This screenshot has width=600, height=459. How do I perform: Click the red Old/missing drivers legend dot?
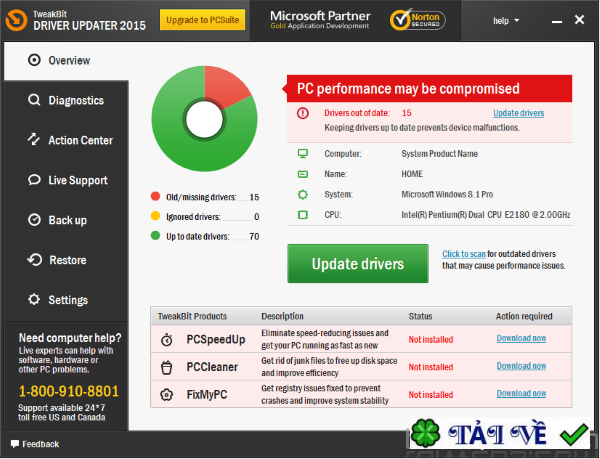click(155, 197)
